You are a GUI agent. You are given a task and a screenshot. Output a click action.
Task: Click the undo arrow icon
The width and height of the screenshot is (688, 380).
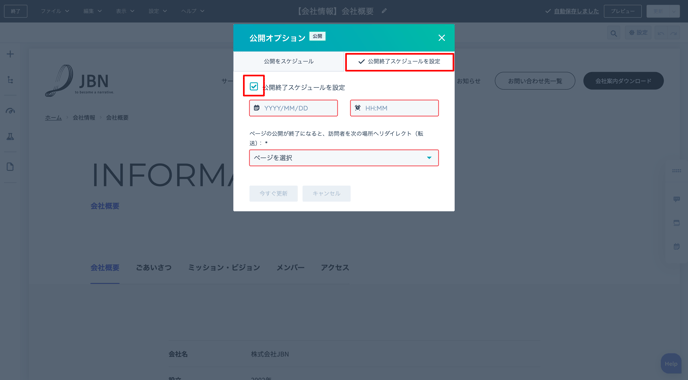[660, 33]
